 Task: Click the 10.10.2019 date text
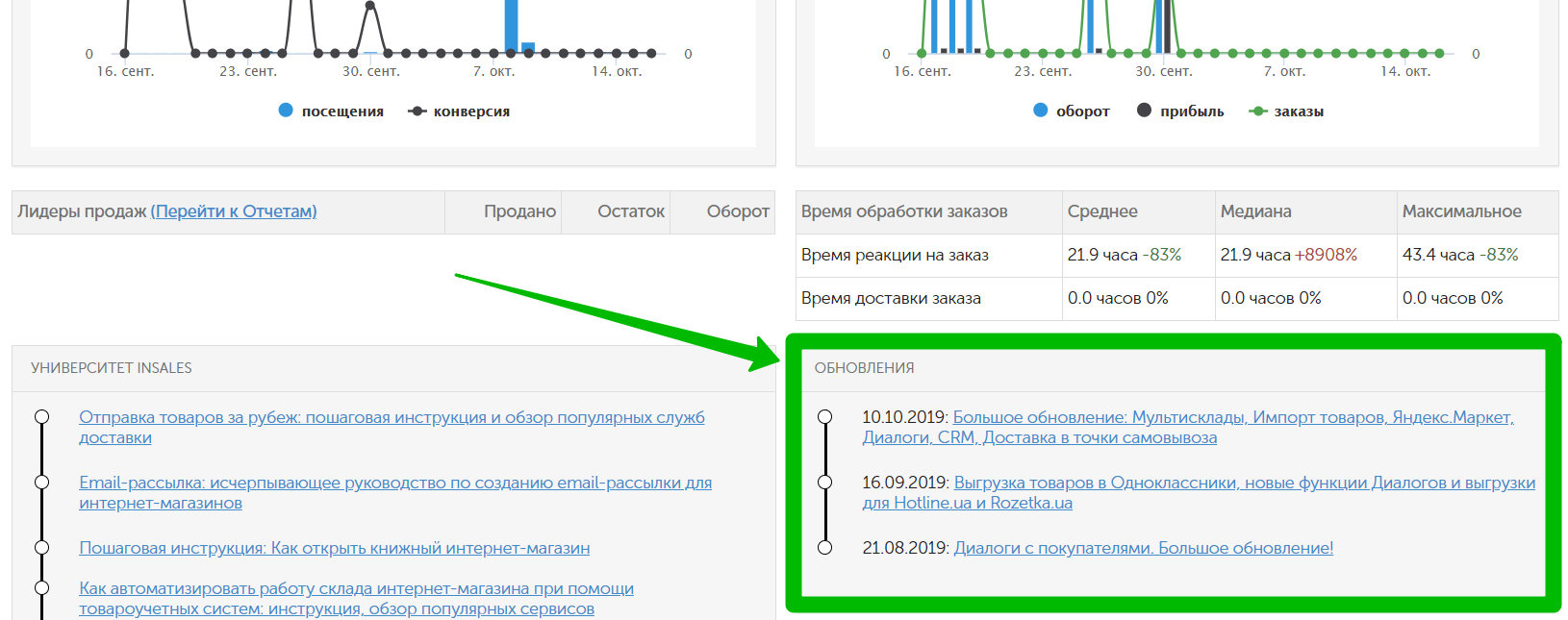(905, 418)
